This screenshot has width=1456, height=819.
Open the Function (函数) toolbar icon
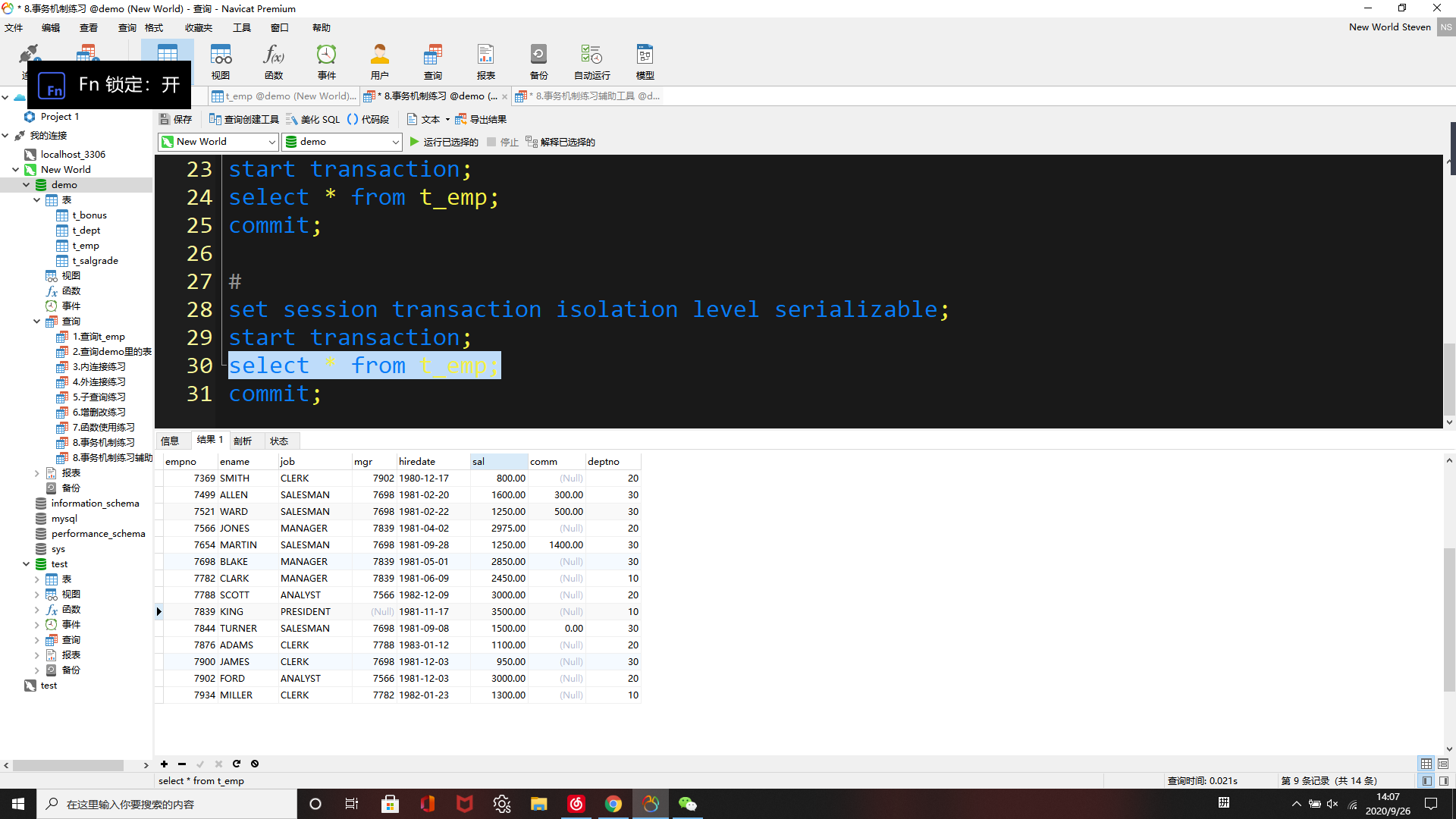point(274,61)
